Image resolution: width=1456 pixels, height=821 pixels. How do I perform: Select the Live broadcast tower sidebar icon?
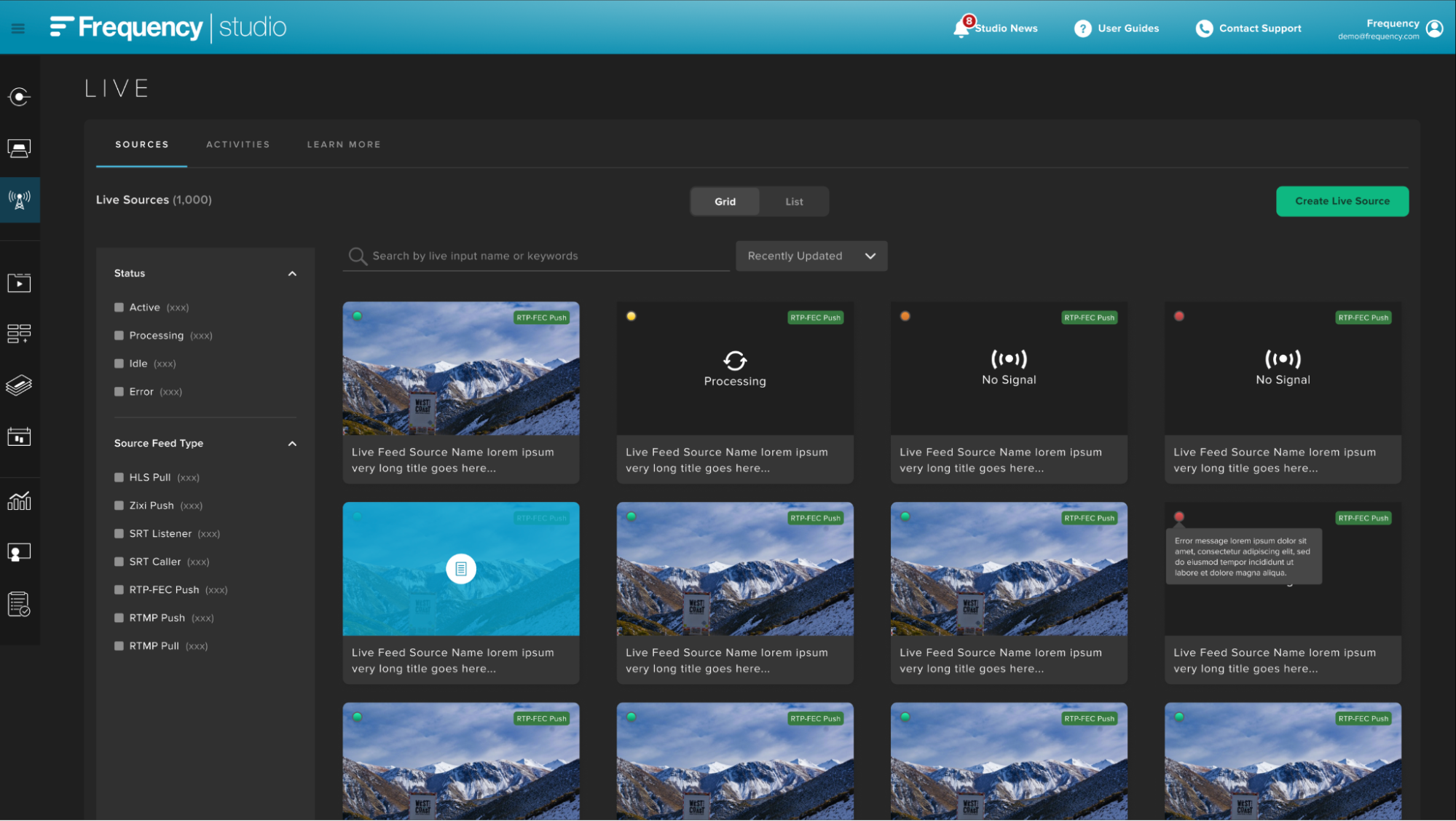[20, 200]
